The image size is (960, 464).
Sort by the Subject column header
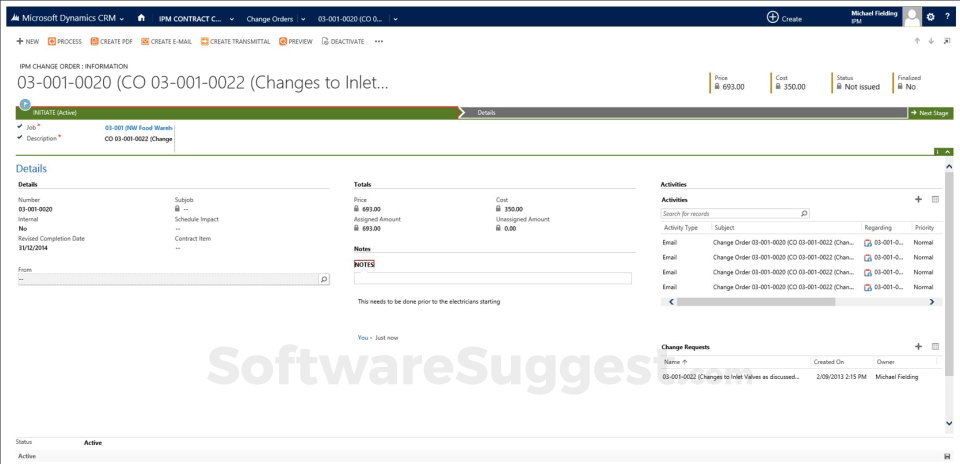[724, 228]
